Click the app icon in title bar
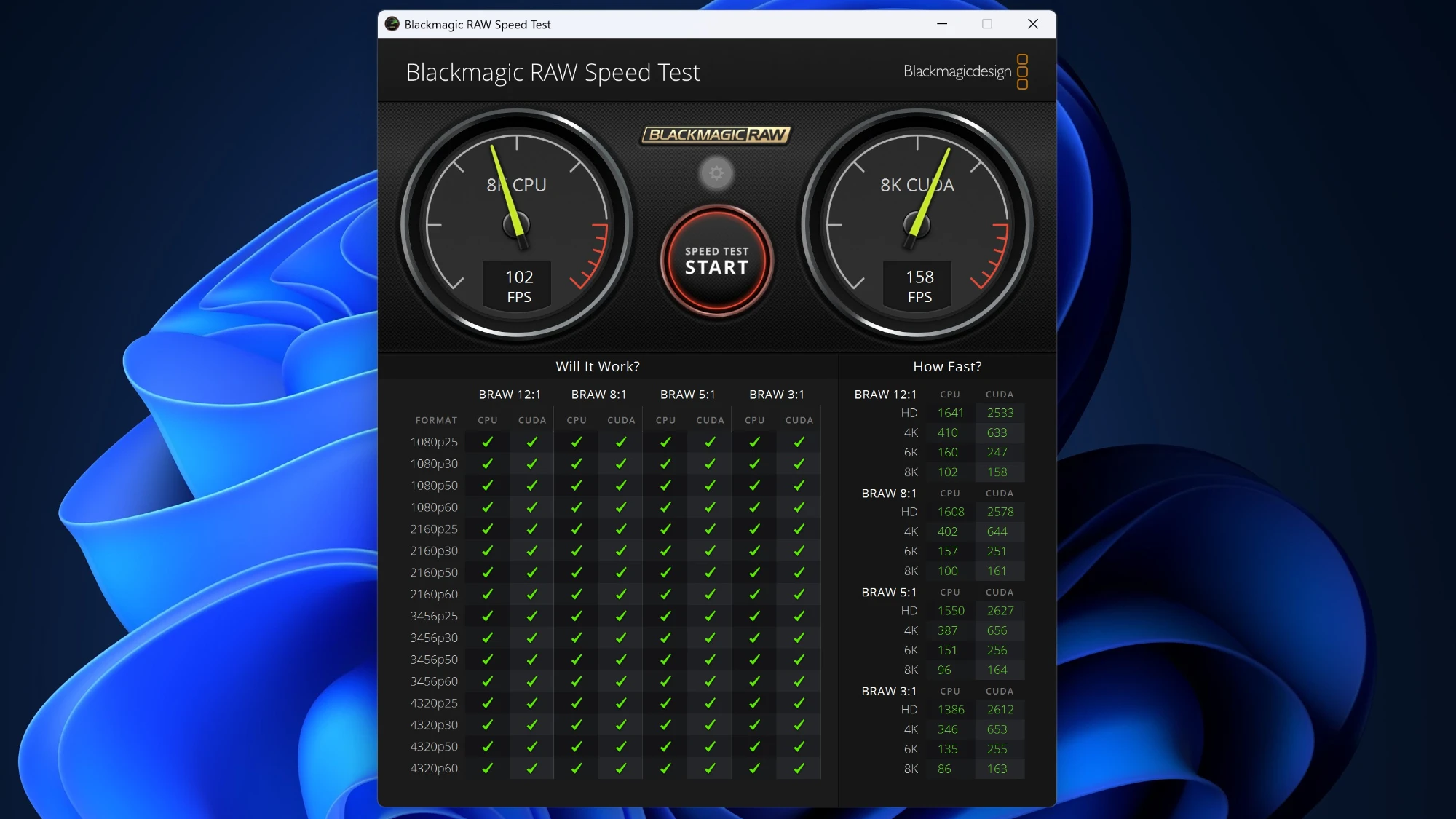This screenshot has height=819, width=1456. click(392, 24)
